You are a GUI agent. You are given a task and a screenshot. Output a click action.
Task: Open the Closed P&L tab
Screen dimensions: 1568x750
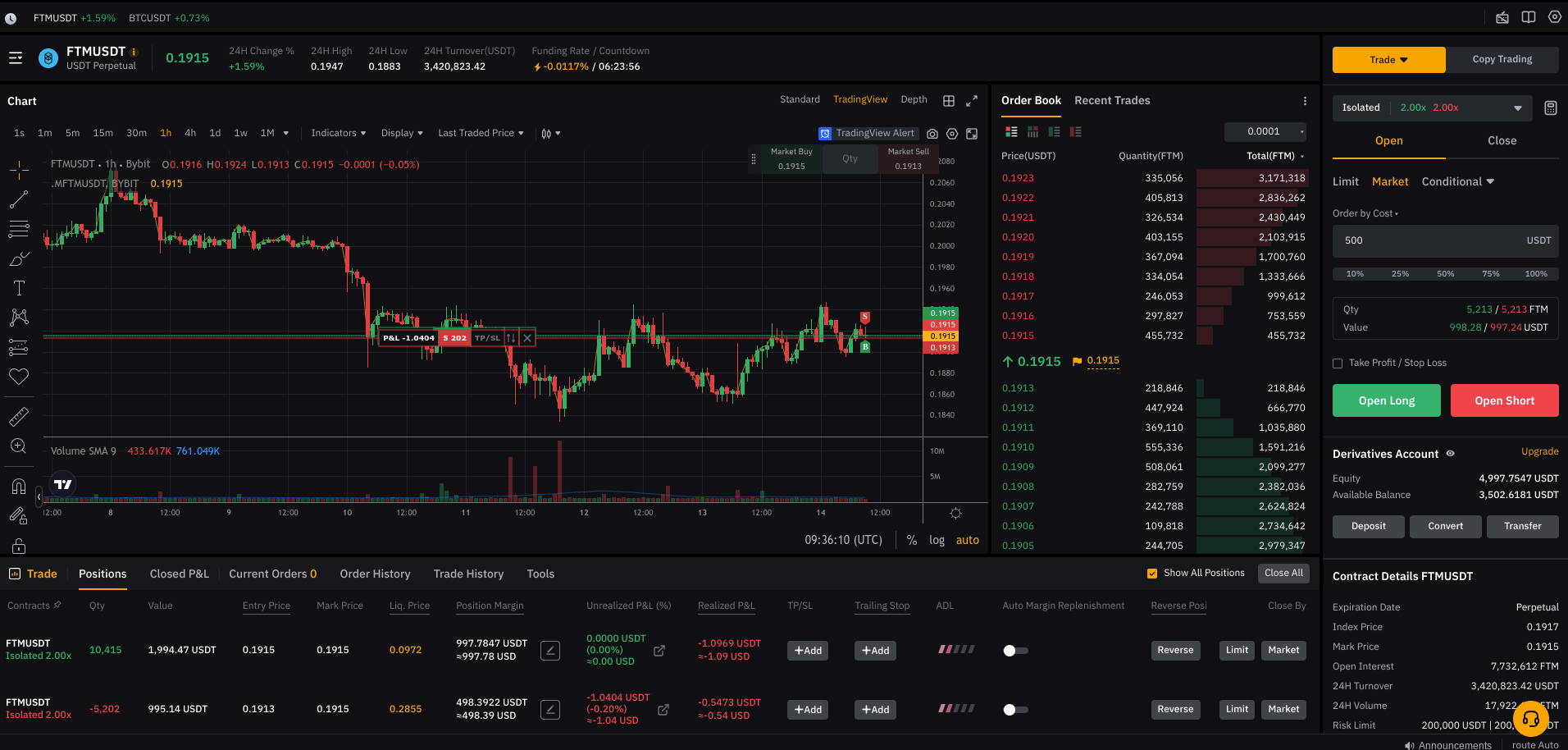[x=179, y=574]
